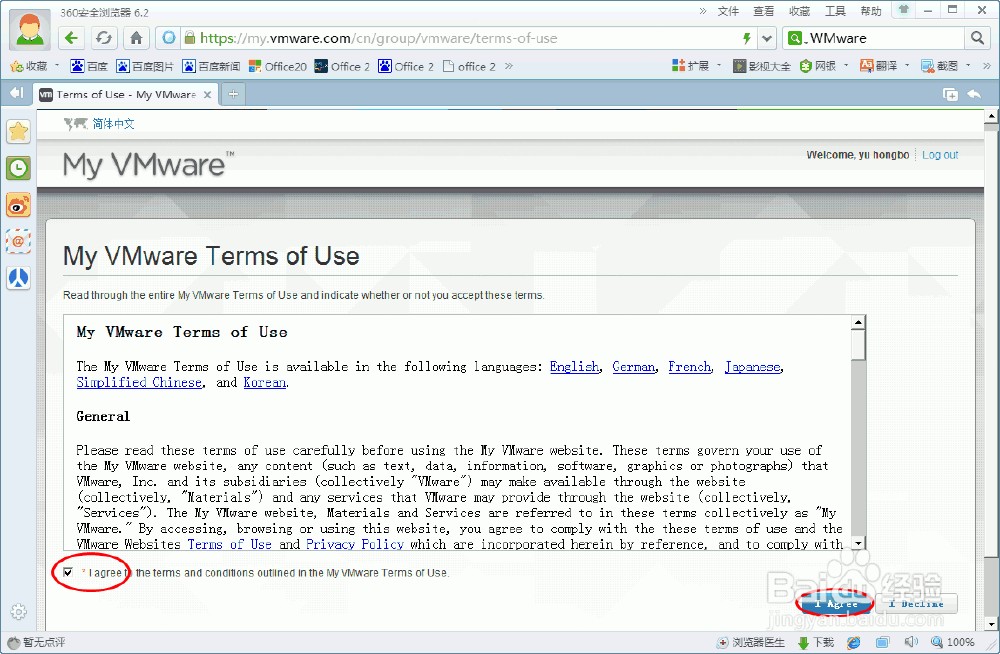
Task: Toggle the speed mode lightning icon
Action: (x=748, y=37)
